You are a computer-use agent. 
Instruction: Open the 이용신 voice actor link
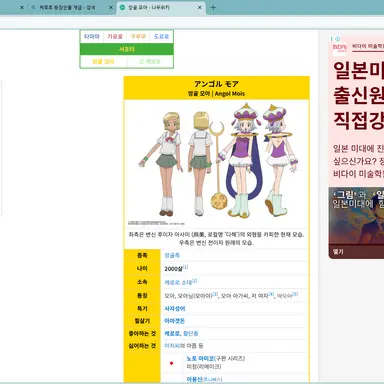click(195, 379)
